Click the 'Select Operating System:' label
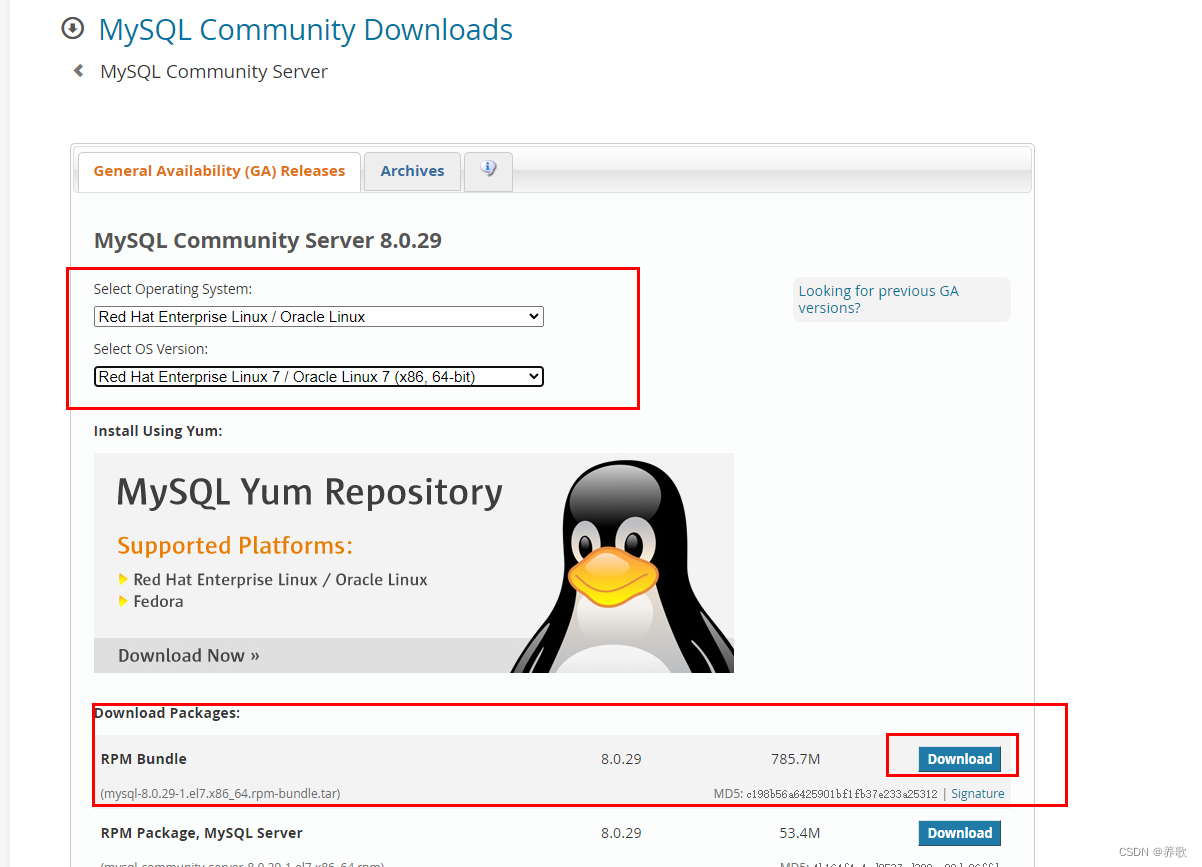The height and width of the screenshot is (867, 1202). pos(173,289)
